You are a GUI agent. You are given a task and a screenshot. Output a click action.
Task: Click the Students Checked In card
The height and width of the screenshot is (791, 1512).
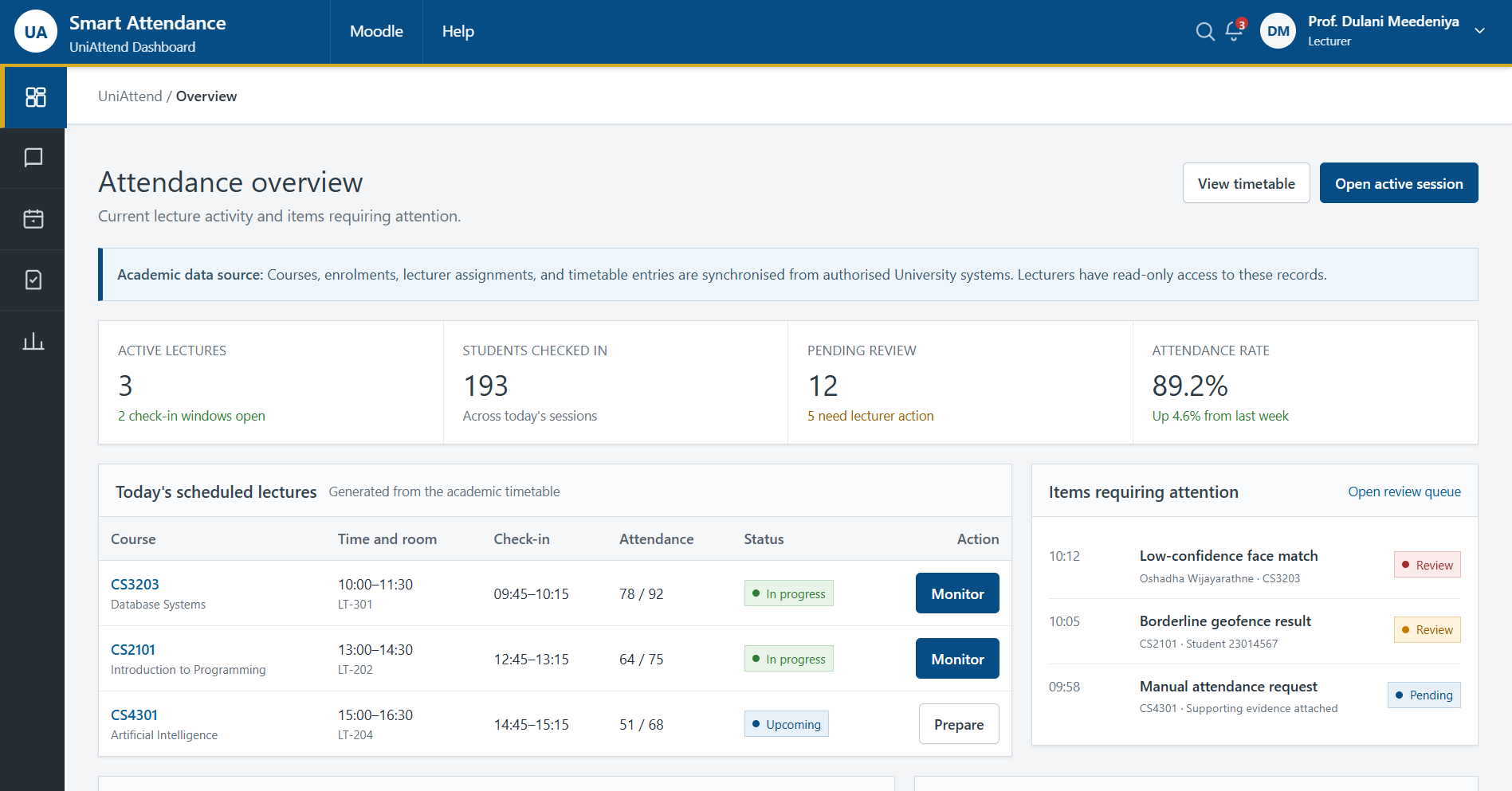click(615, 382)
